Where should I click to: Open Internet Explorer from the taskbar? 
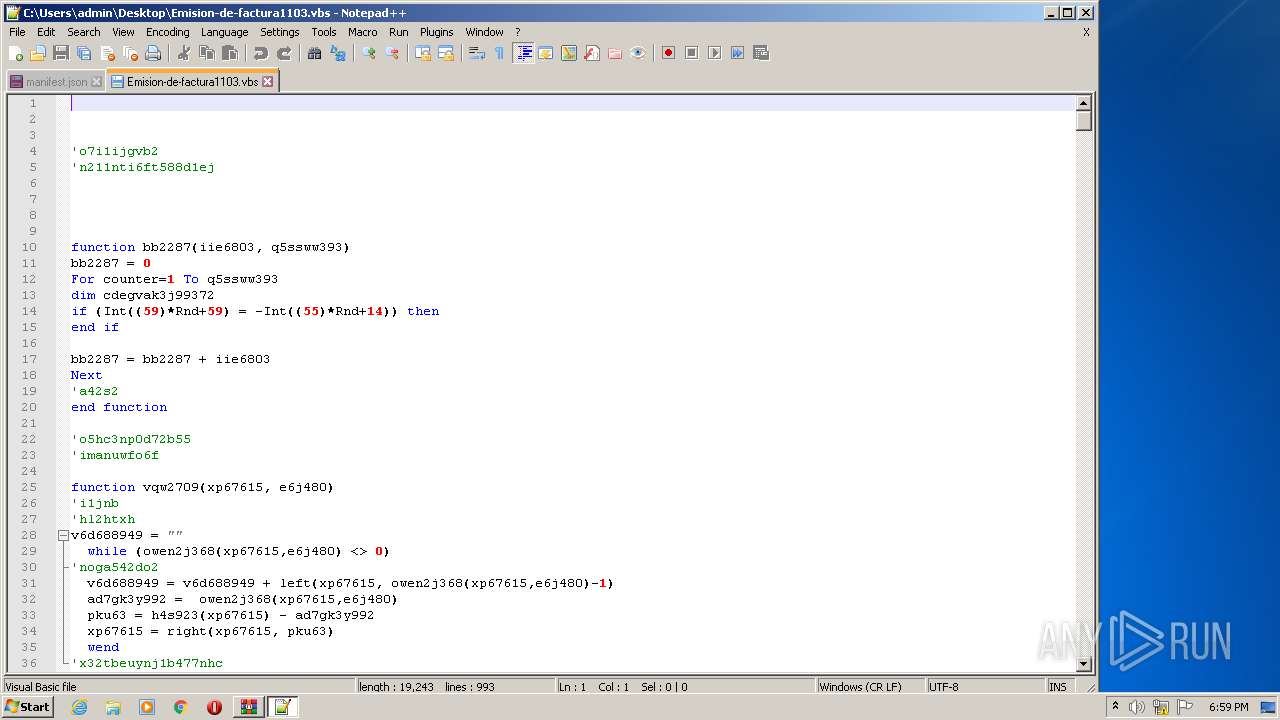[79, 707]
